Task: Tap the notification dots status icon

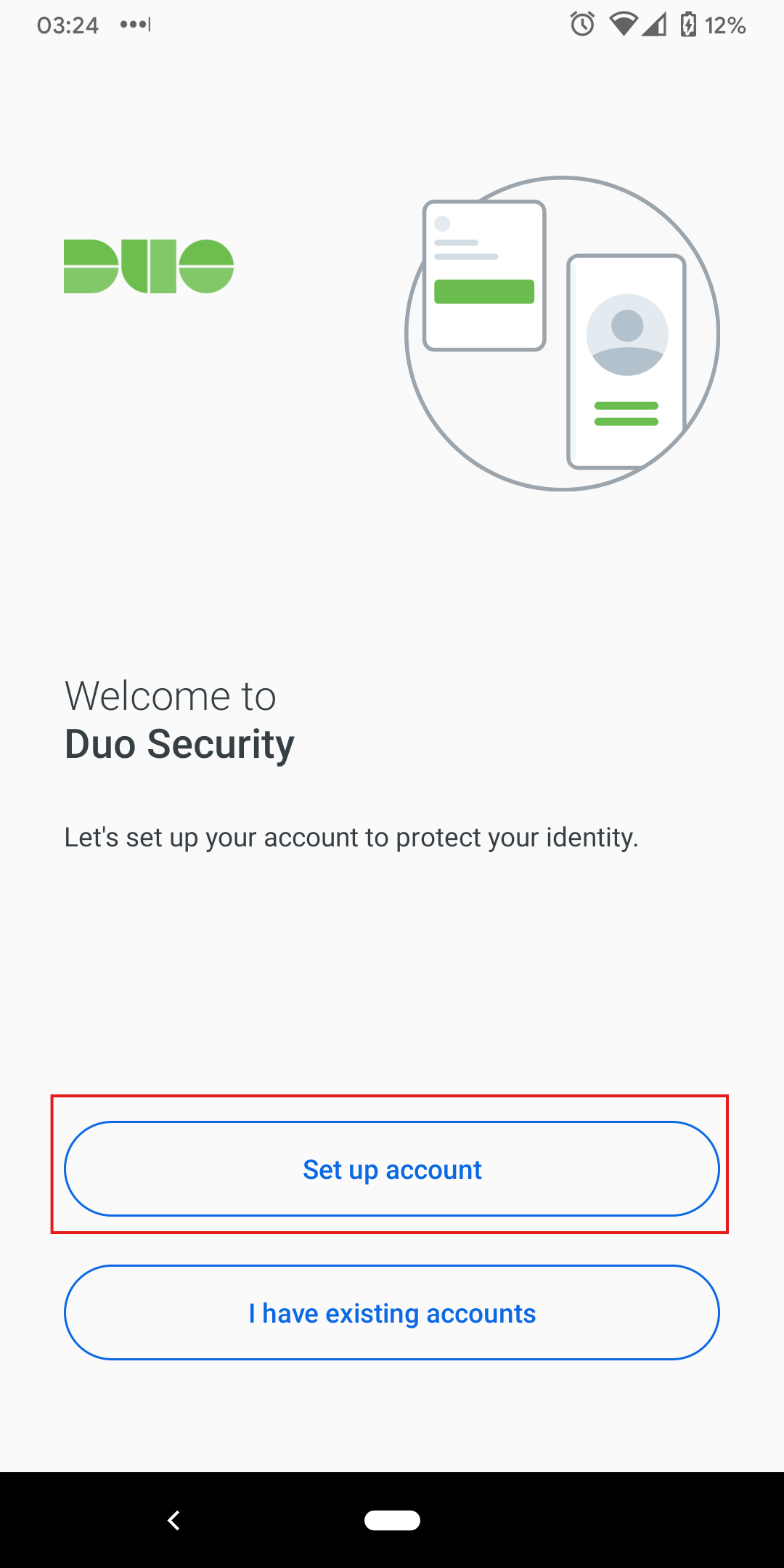Action: pos(136,25)
